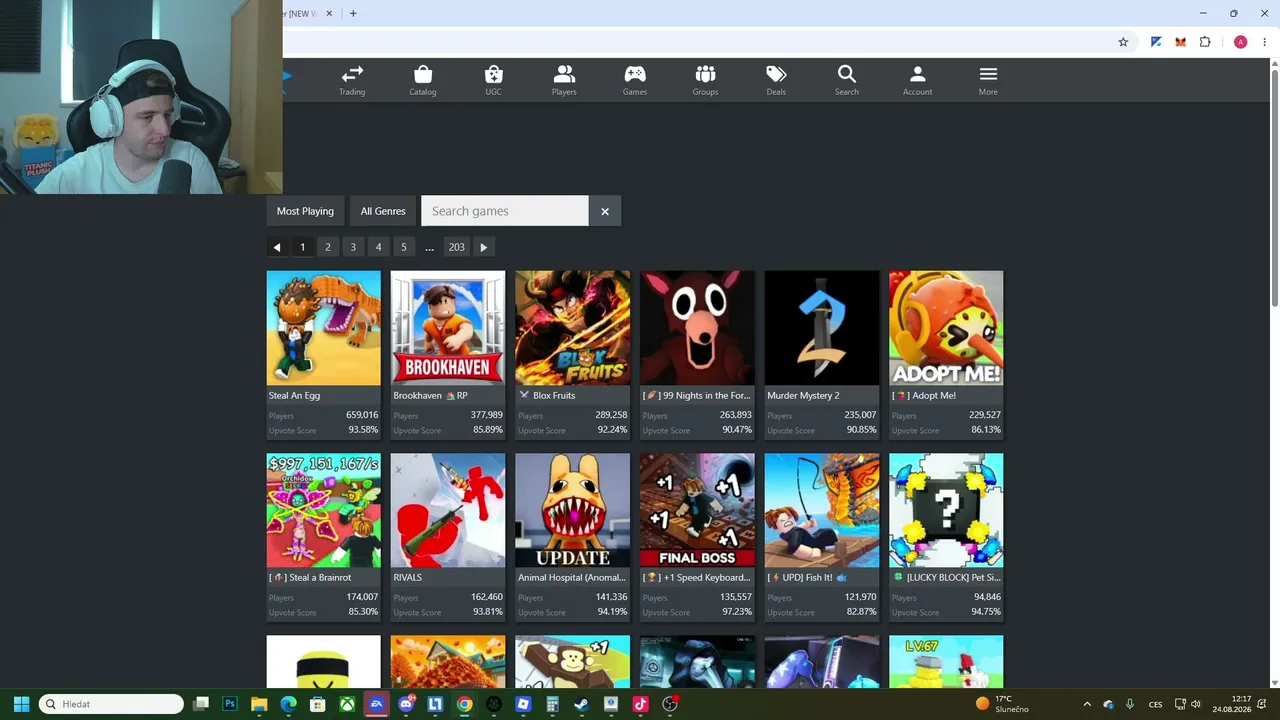
Task: Open Chrome's three-dot menu
Action: [x=1264, y=42]
